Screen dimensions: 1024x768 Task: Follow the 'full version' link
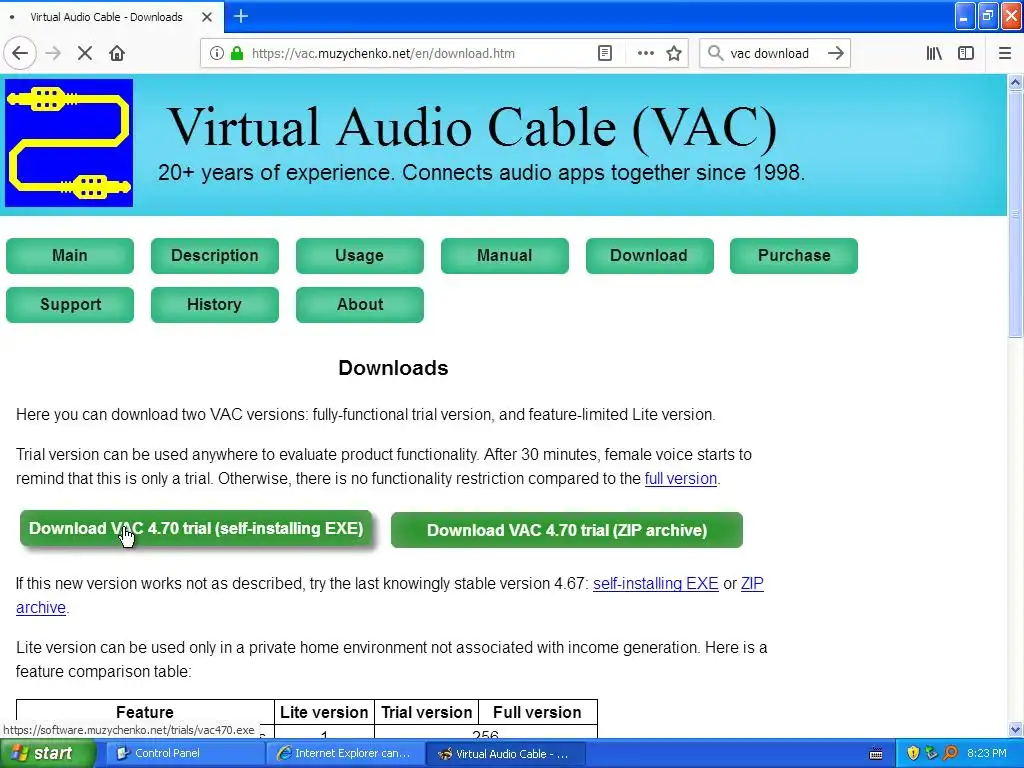680,479
